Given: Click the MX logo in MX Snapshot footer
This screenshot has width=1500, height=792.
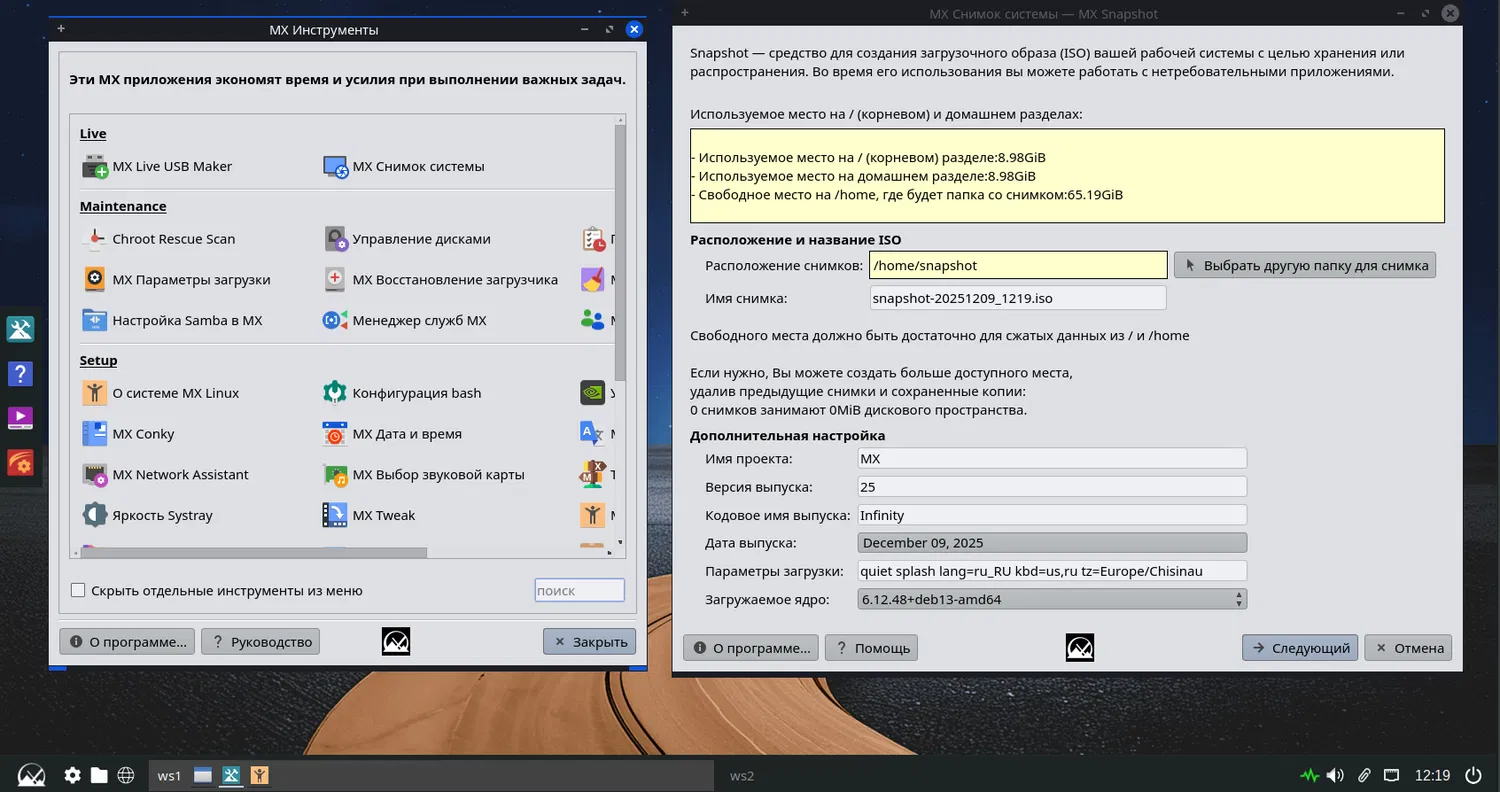Looking at the screenshot, I should [1080, 648].
